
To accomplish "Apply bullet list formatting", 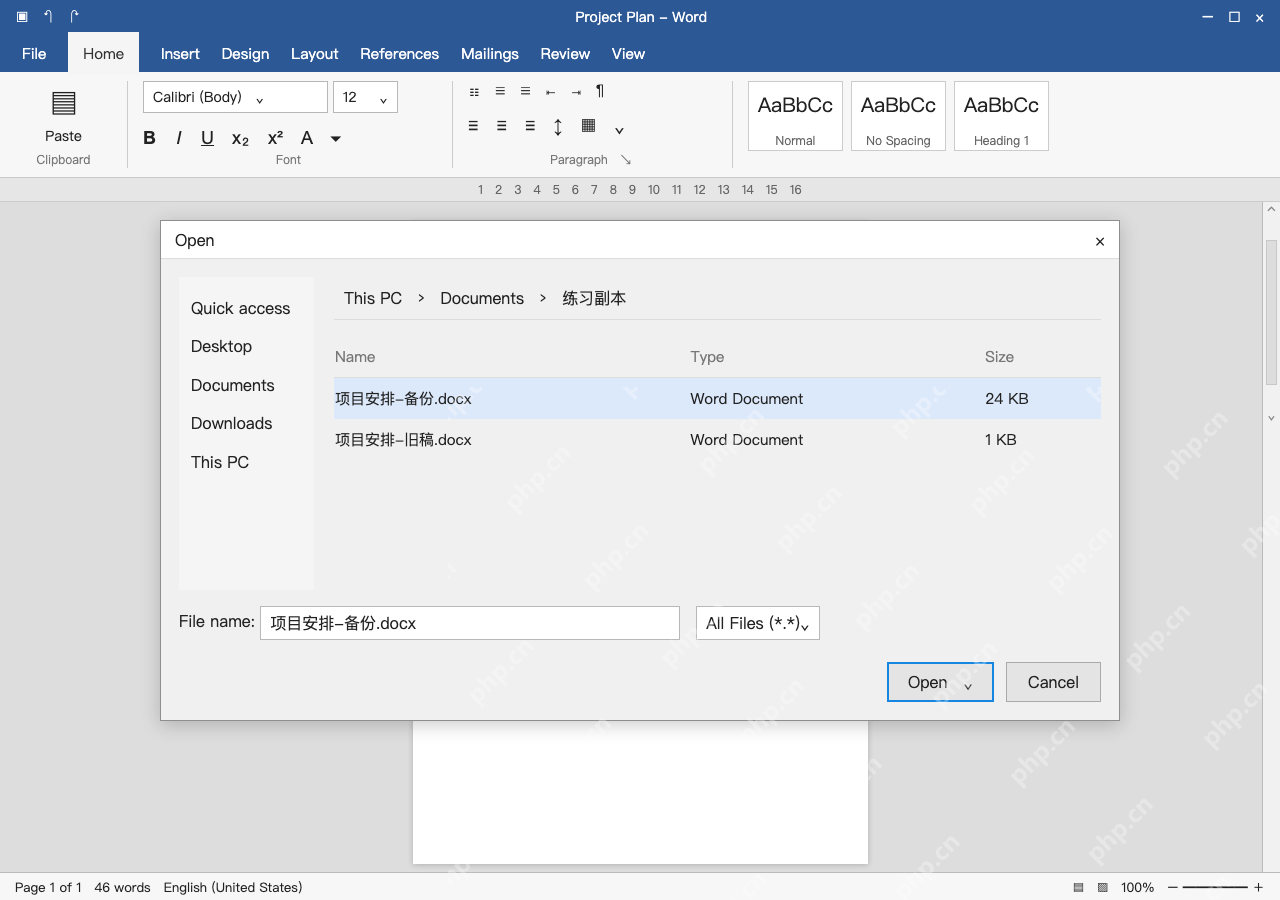I will pyautogui.click(x=474, y=92).
